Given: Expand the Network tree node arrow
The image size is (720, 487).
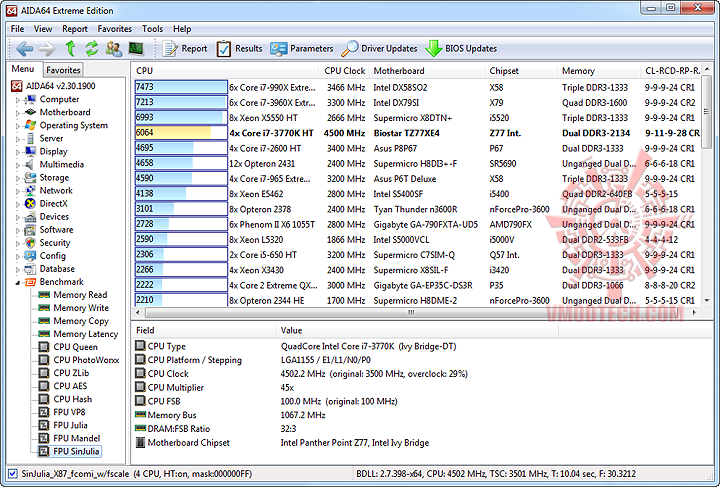Looking at the screenshot, I should [x=18, y=191].
